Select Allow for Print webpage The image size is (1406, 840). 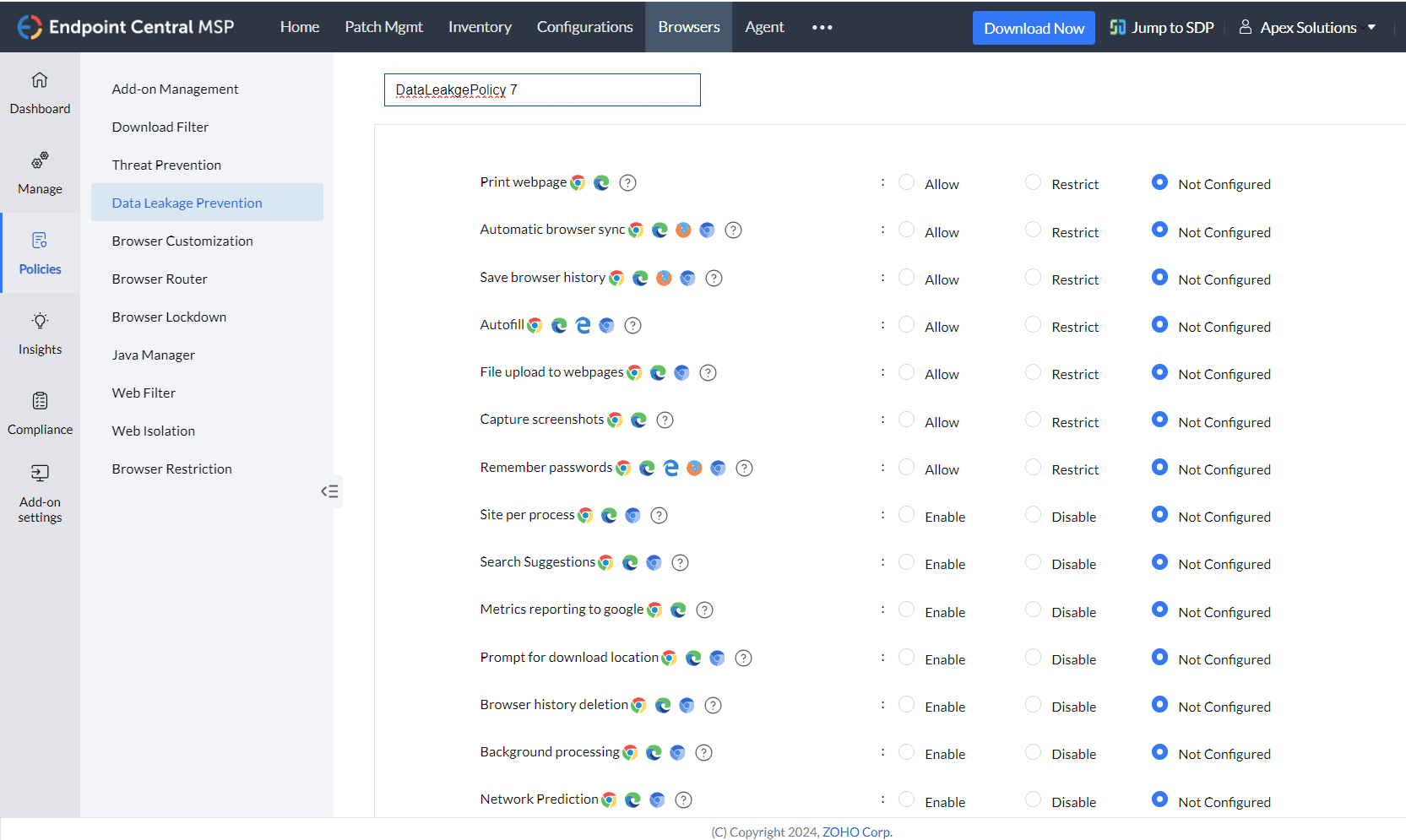[x=906, y=182]
